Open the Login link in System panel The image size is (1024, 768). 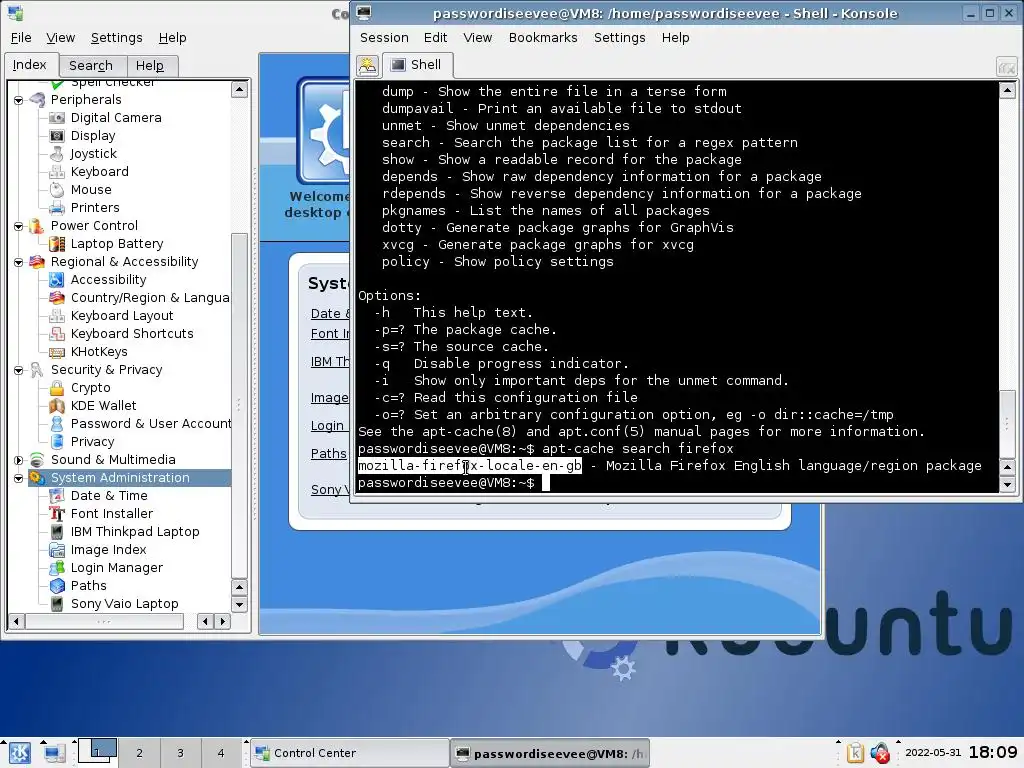(327, 426)
